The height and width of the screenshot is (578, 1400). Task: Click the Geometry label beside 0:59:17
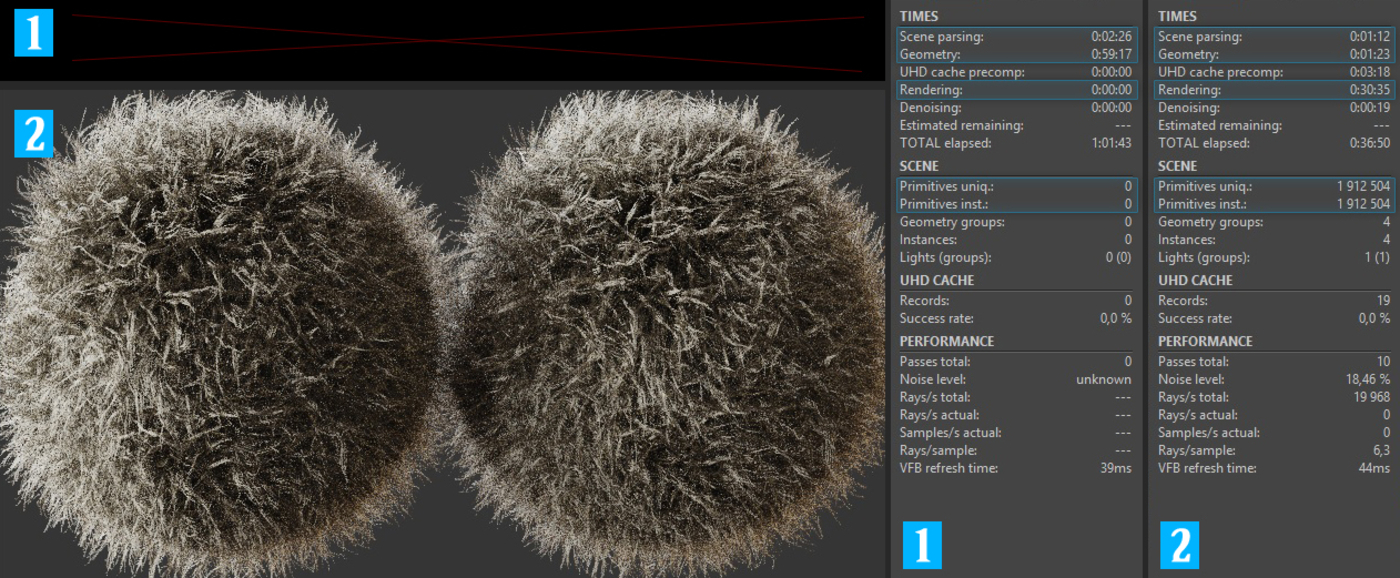click(929, 55)
